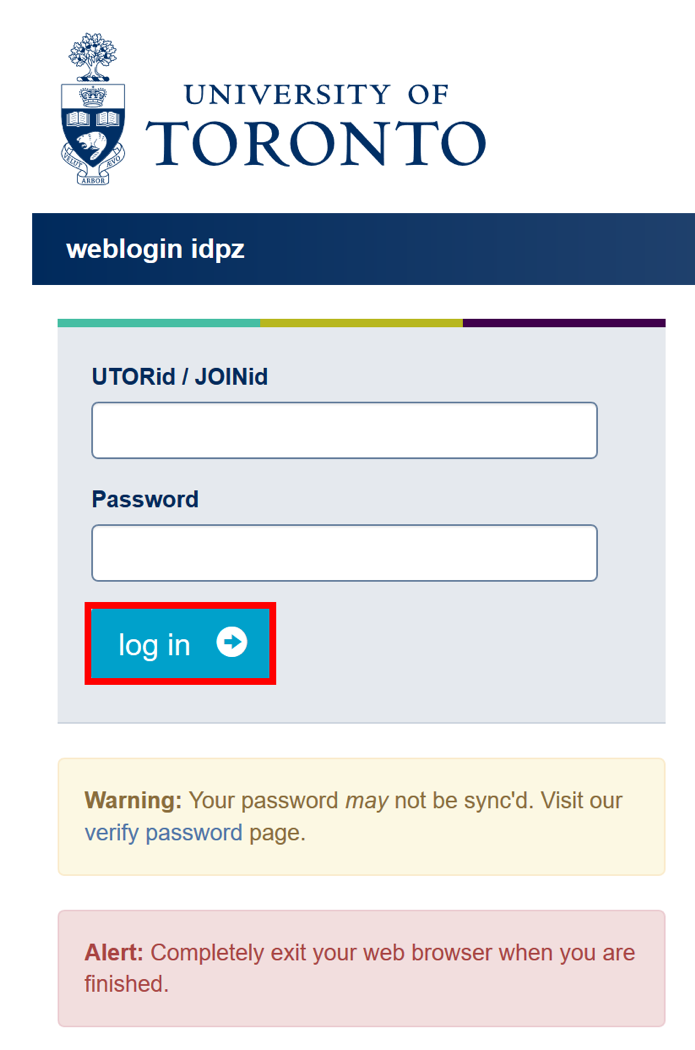Screen dimensions: 695x1050
Task: Click the weblogin idpz header title
Action: (x=155, y=249)
